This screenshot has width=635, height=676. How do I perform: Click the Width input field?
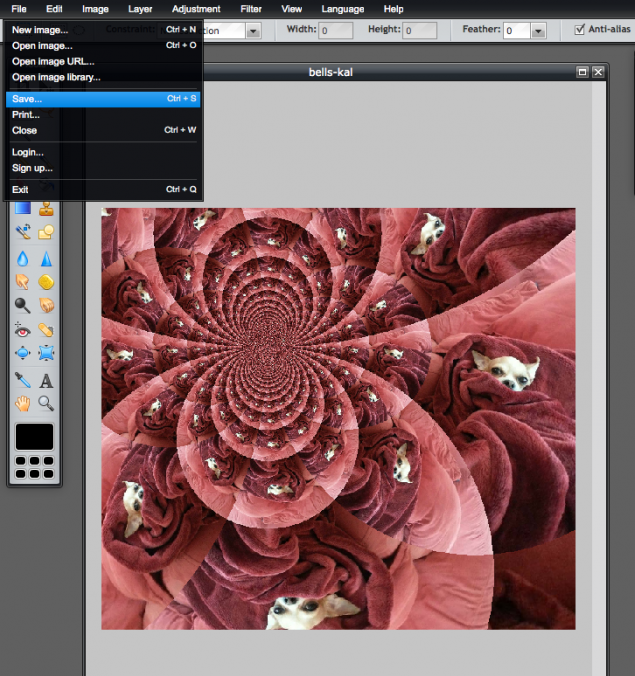pos(335,31)
